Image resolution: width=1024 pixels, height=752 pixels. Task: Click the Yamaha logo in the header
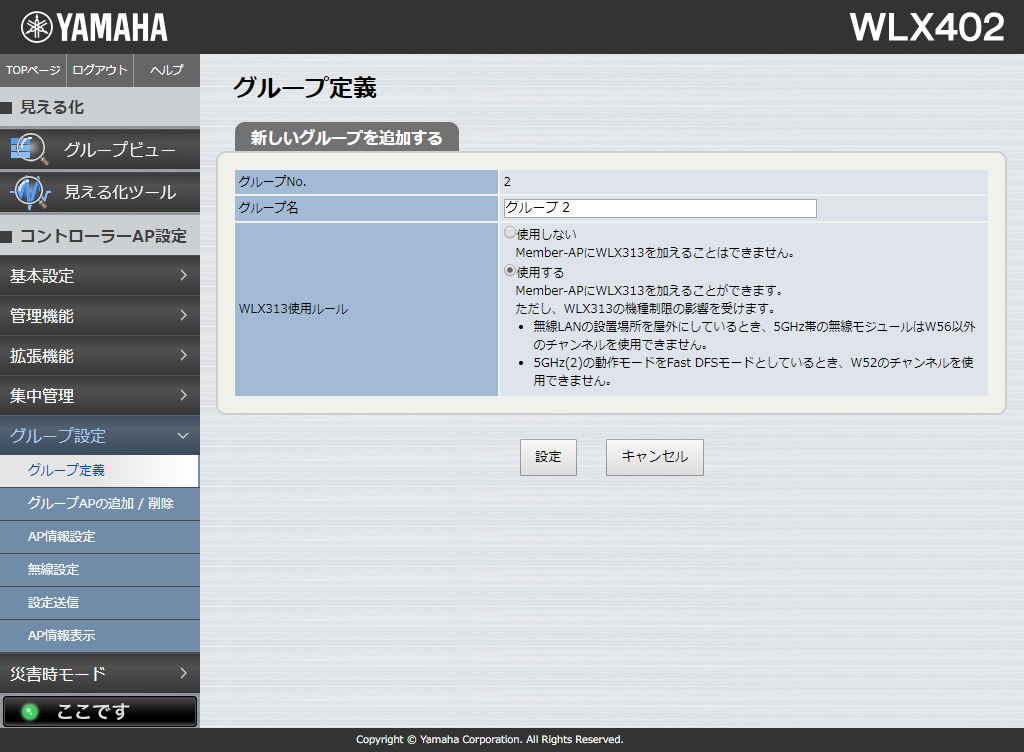tap(94, 27)
